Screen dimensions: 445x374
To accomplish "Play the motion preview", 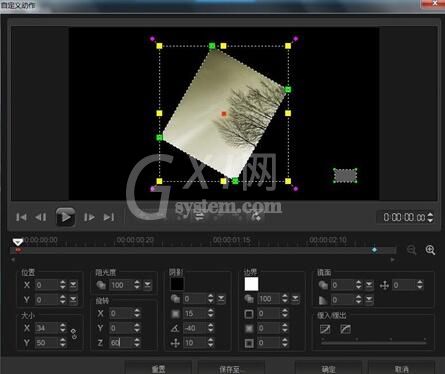I will click(65, 217).
